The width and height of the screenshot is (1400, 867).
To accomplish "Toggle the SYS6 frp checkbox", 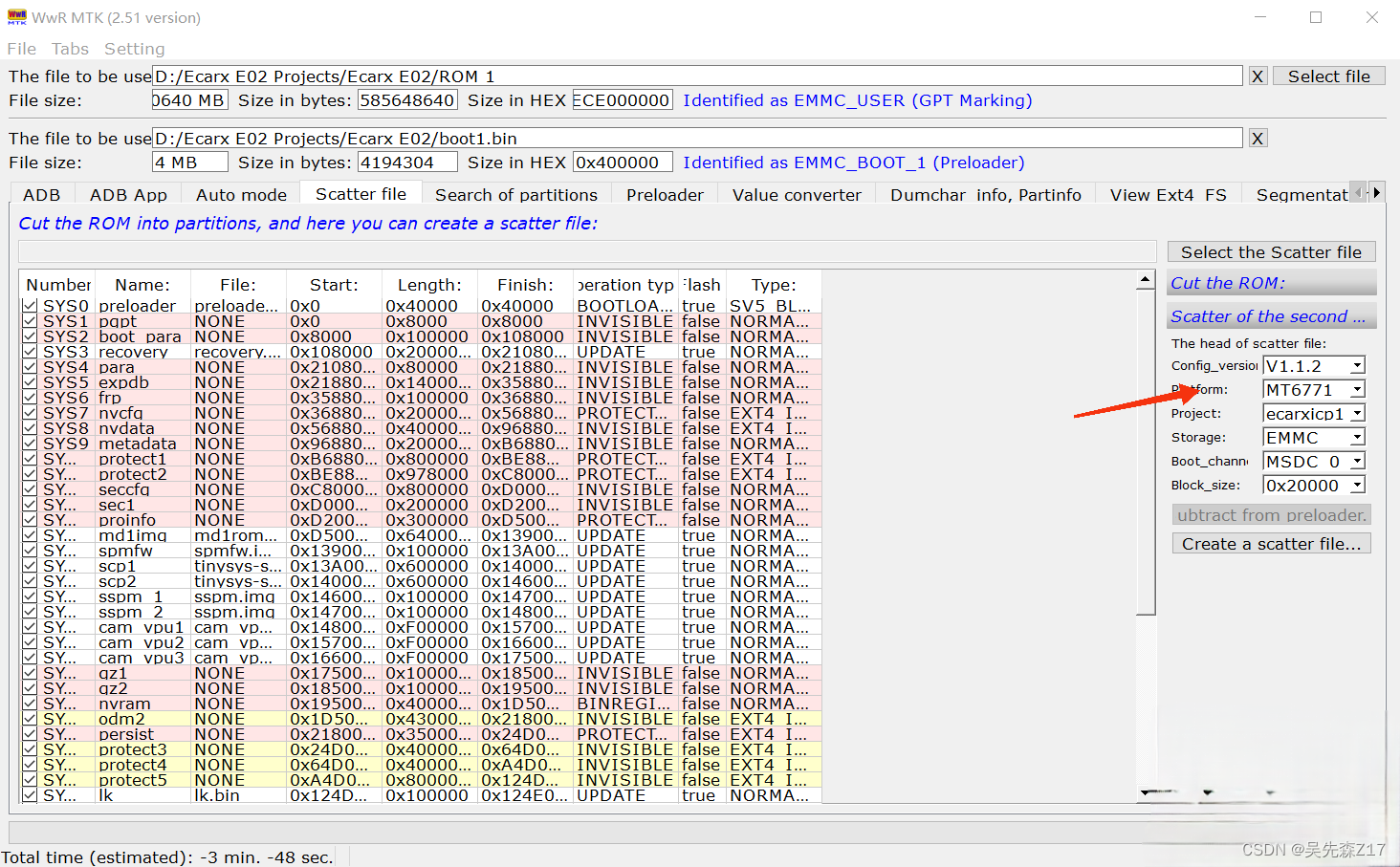I will pyautogui.click(x=30, y=398).
